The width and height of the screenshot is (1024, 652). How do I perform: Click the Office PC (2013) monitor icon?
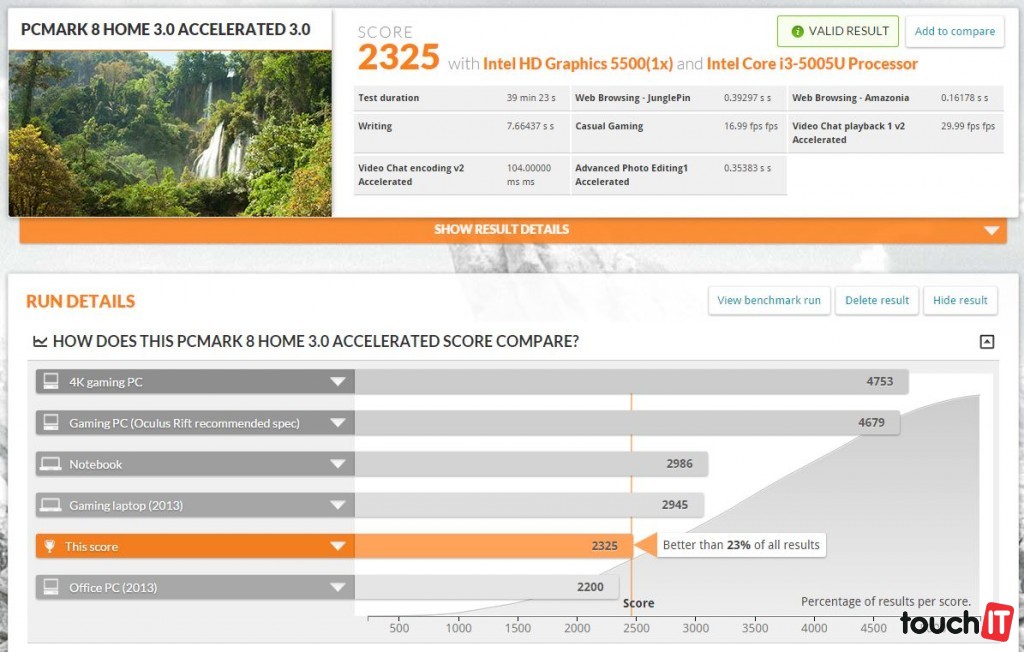coord(50,587)
